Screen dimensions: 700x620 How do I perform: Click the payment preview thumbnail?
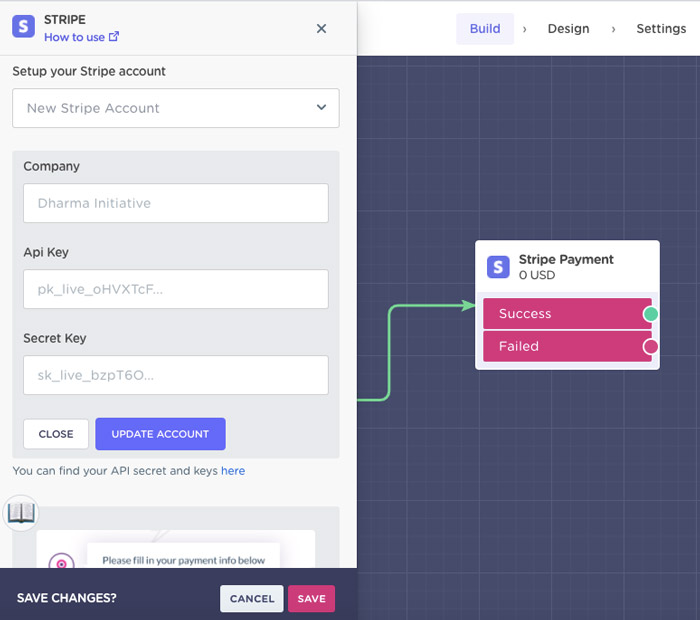tap(176, 549)
